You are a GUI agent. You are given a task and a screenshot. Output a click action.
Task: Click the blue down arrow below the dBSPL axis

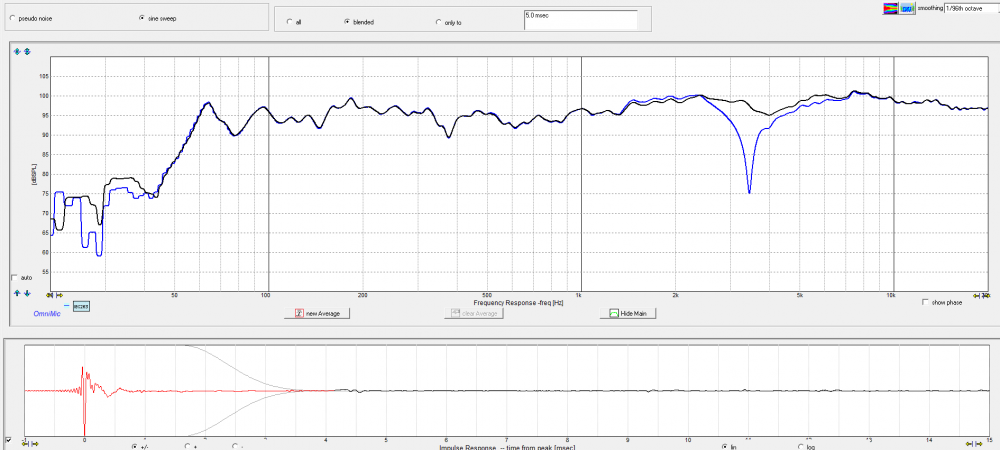26,293
